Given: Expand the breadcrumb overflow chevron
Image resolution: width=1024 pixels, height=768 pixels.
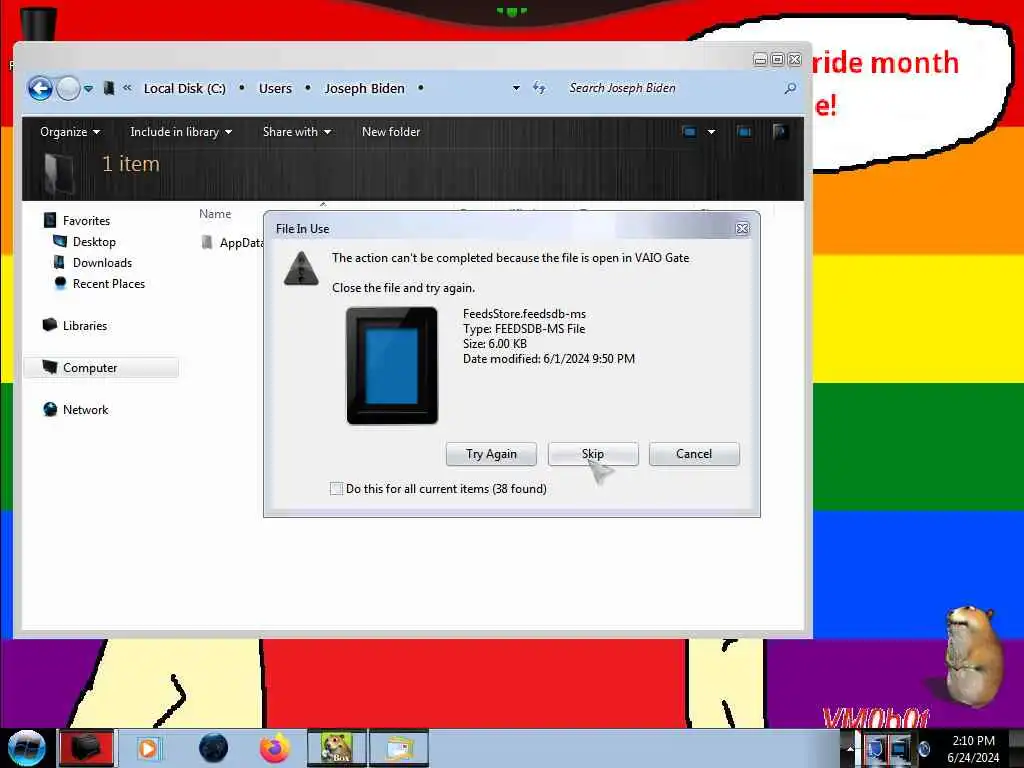Looking at the screenshot, I should coord(127,88).
